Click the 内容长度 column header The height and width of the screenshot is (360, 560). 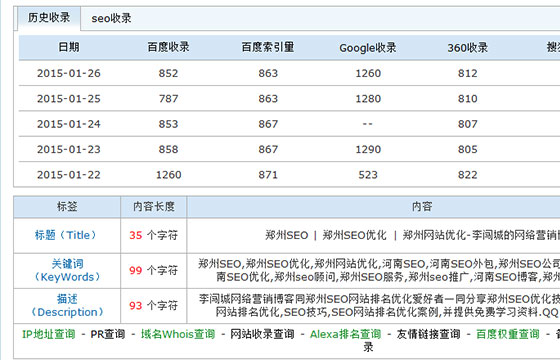coord(154,207)
